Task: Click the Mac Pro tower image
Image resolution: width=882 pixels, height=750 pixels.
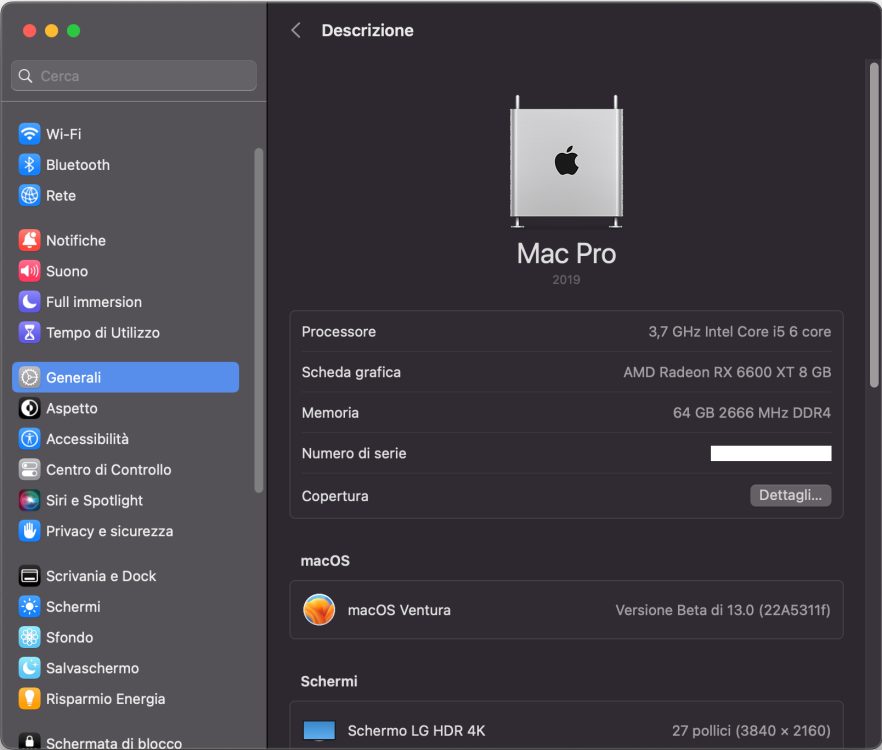Action: click(x=566, y=162)
